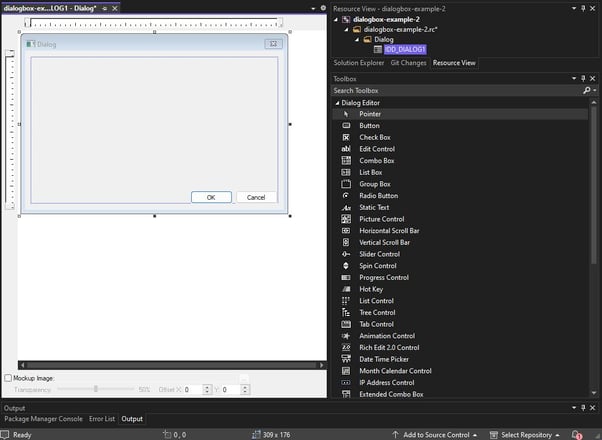Open the Error List tab
Screen dimensions: 602x440
pyautogui.click(x=102, y=419)
